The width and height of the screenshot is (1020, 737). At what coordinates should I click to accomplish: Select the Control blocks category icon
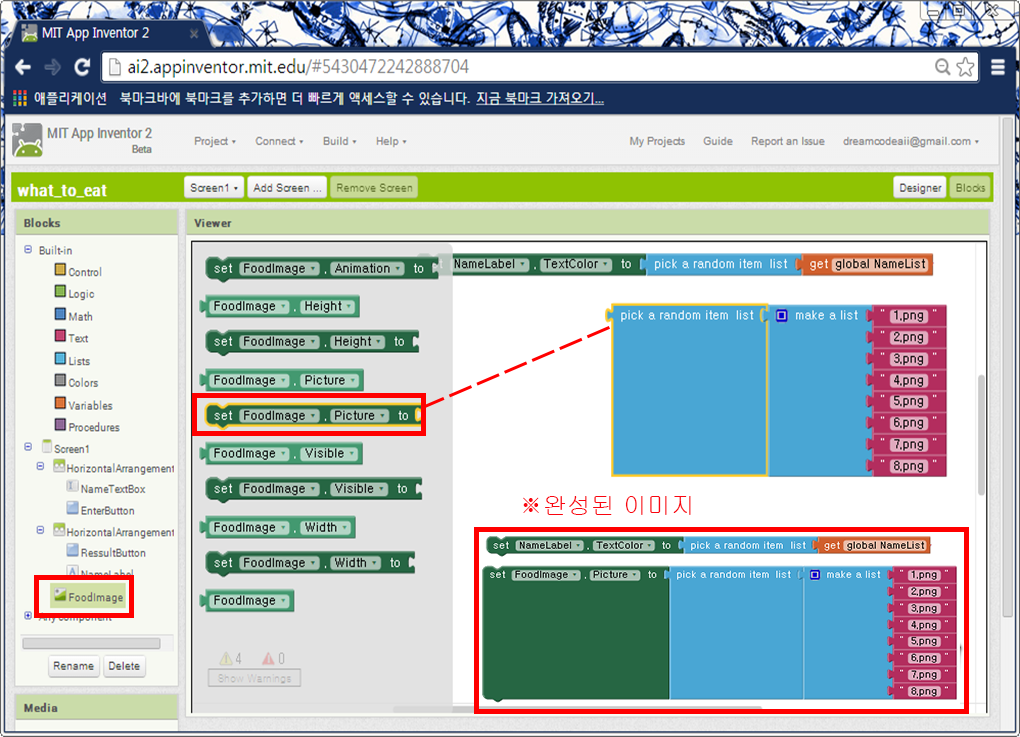60,271
